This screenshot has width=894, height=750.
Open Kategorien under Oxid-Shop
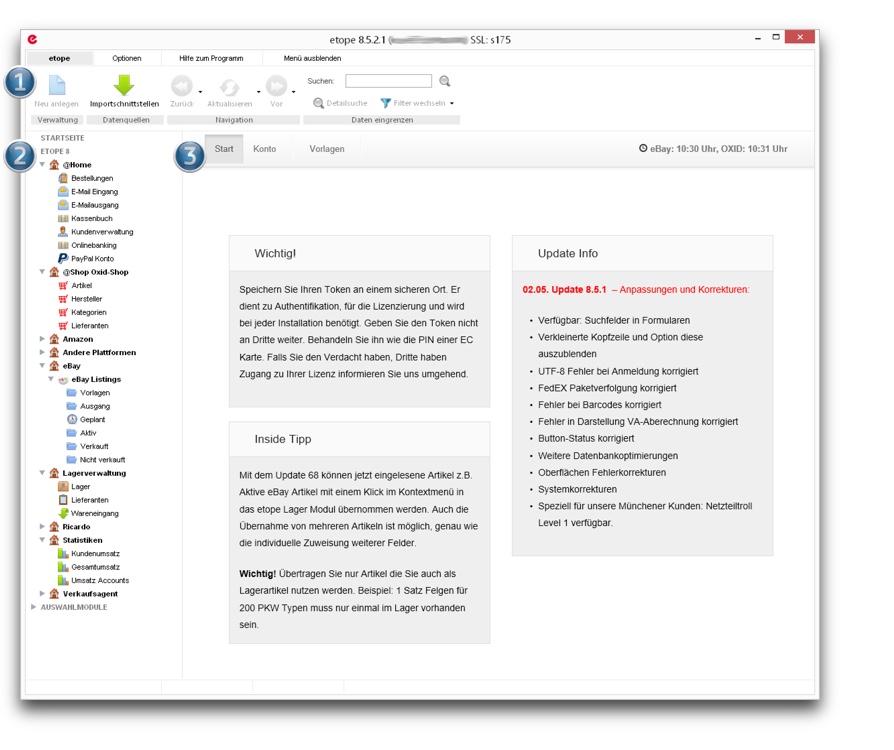[x=88, y=312]
